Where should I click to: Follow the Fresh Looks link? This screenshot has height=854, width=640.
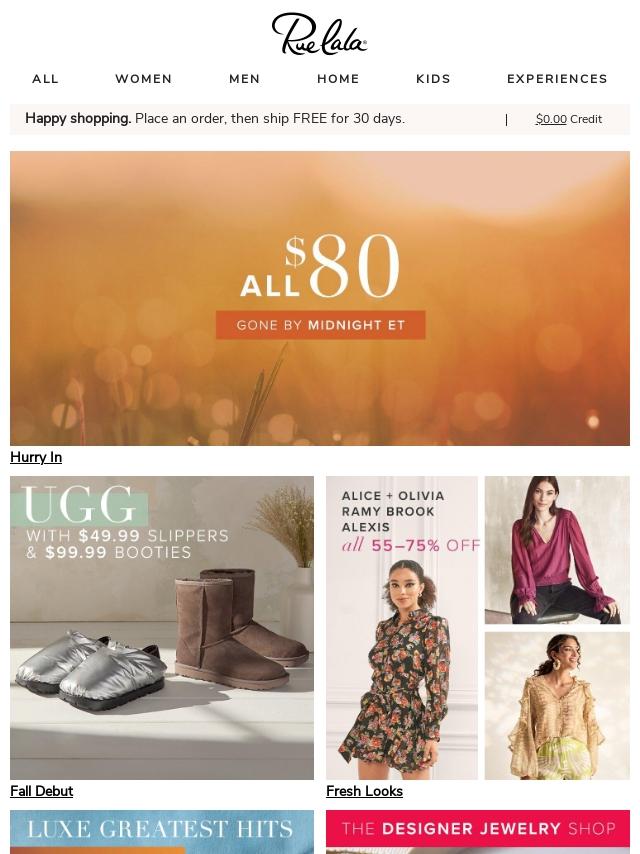click(364, 791)
